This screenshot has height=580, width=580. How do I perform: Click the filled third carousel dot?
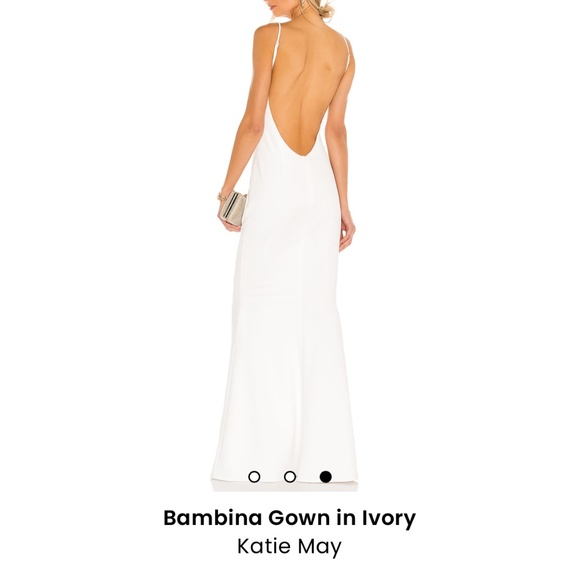click(325, 477)
